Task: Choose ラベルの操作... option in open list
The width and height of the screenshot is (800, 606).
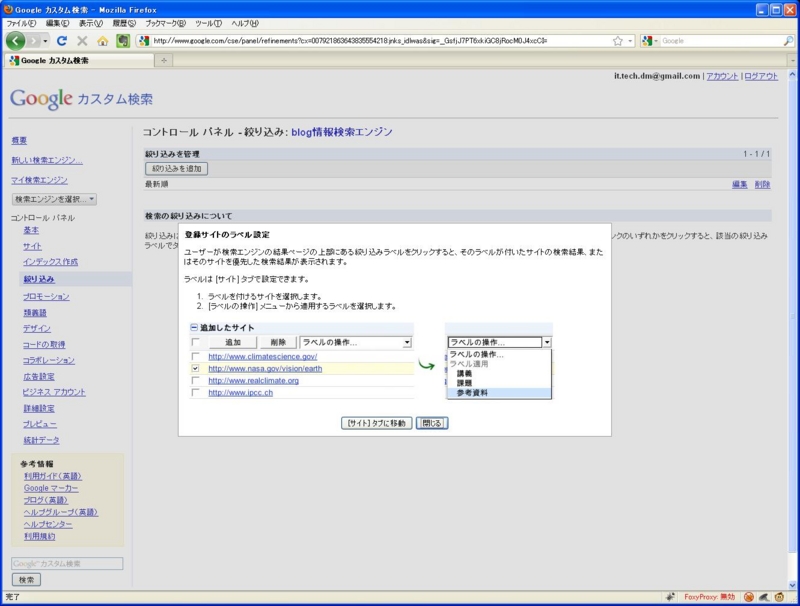Action: click(477, 354)
